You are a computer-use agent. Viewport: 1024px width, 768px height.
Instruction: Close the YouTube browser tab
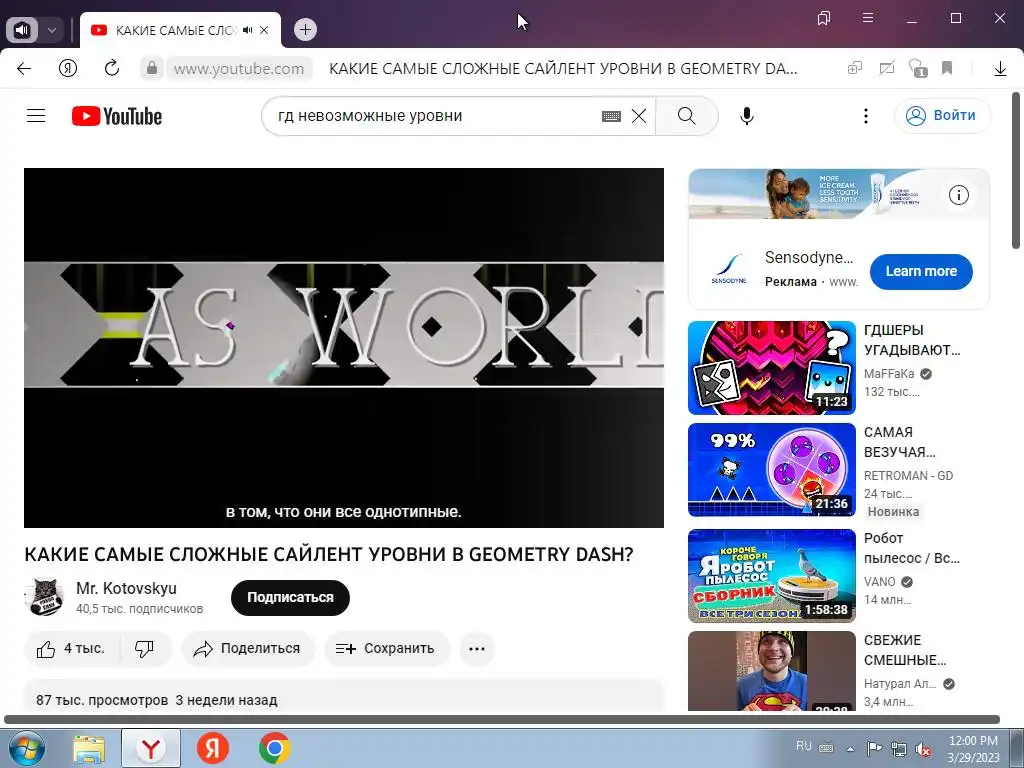point(264,30)
